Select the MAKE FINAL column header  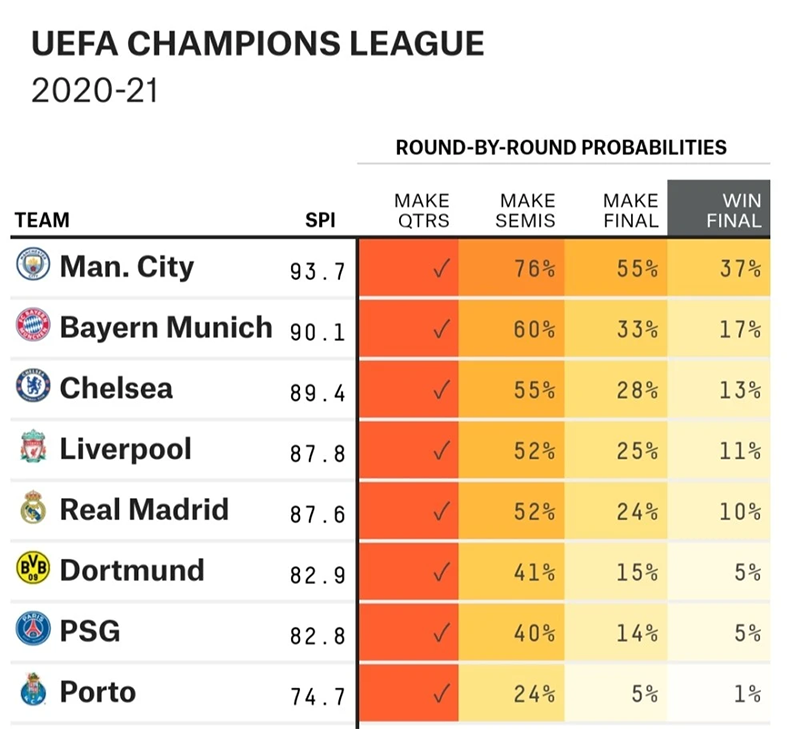(x=631, y=210)
